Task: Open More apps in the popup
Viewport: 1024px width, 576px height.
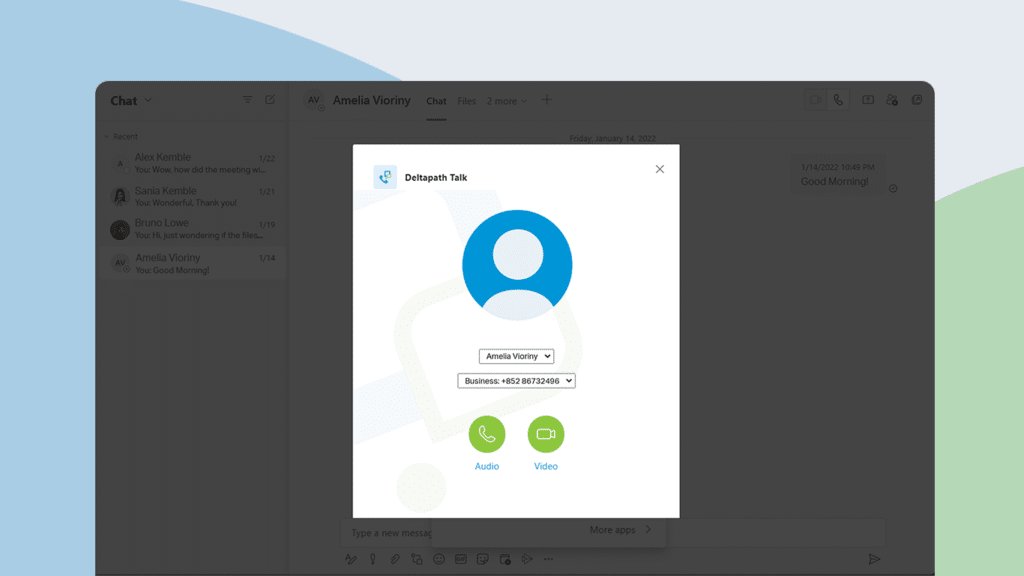Action: tap(620, 530)
